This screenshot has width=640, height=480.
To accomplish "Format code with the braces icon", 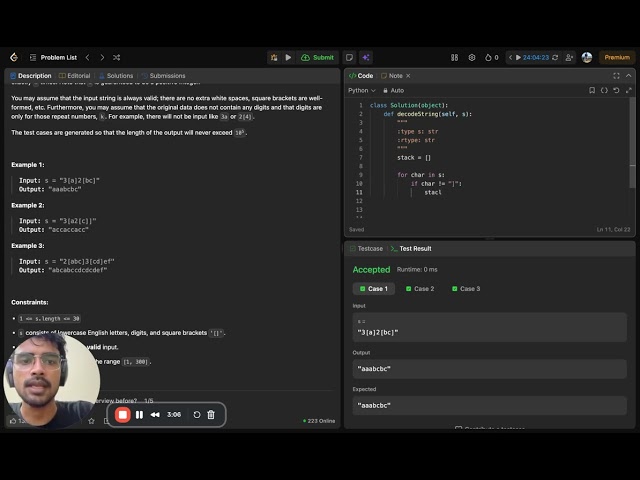I will click(604, 90).
